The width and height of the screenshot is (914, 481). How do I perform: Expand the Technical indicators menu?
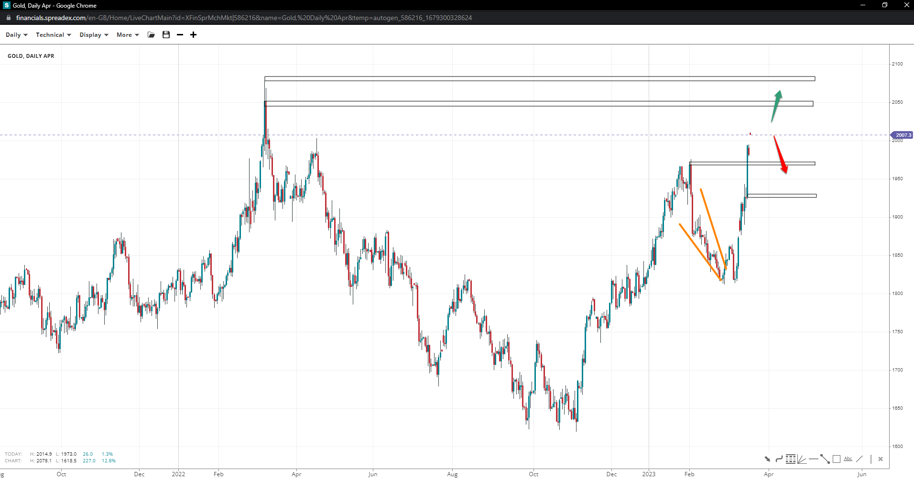[53, 35]
